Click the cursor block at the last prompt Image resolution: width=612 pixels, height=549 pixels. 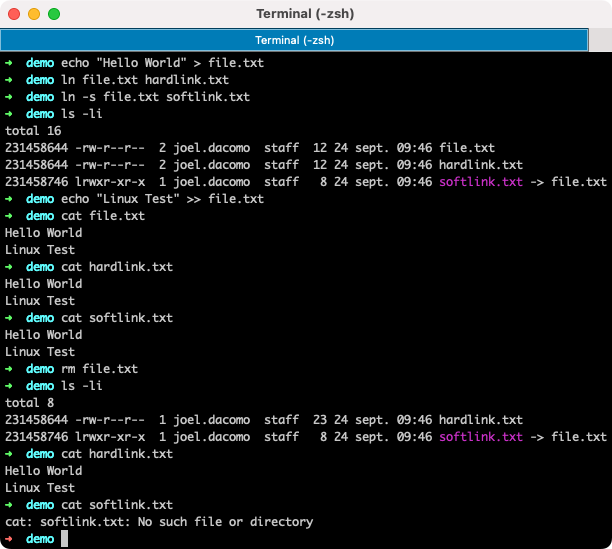coord(65,539)
